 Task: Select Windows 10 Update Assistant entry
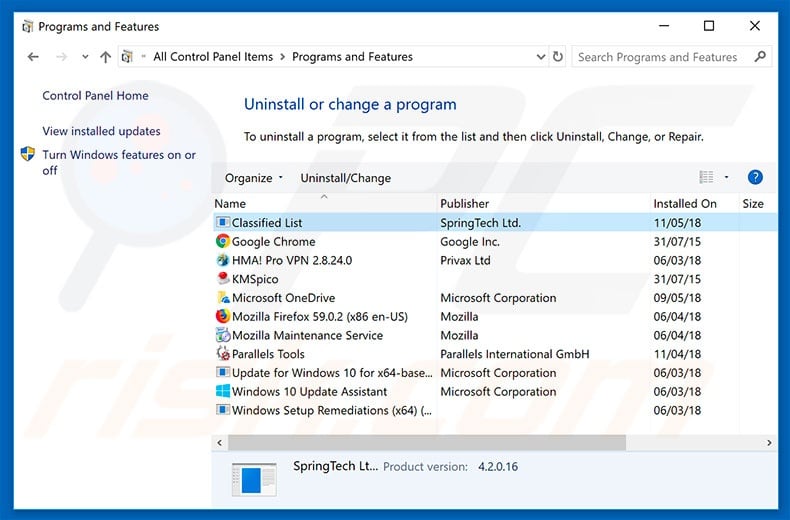[309, 391]
